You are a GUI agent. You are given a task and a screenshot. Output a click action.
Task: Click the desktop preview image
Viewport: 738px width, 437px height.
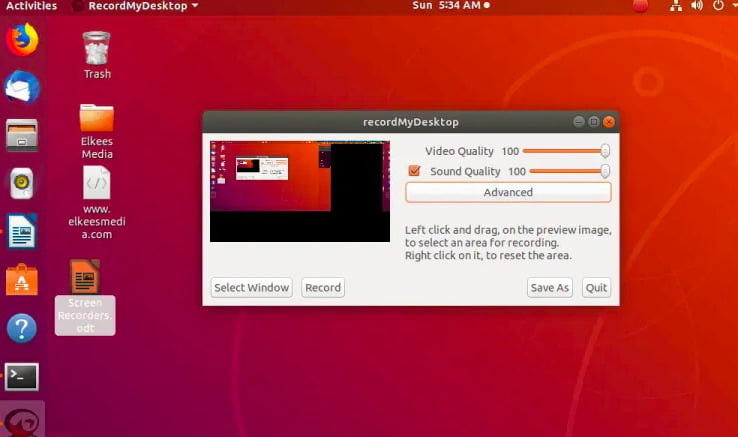[300, 191]
